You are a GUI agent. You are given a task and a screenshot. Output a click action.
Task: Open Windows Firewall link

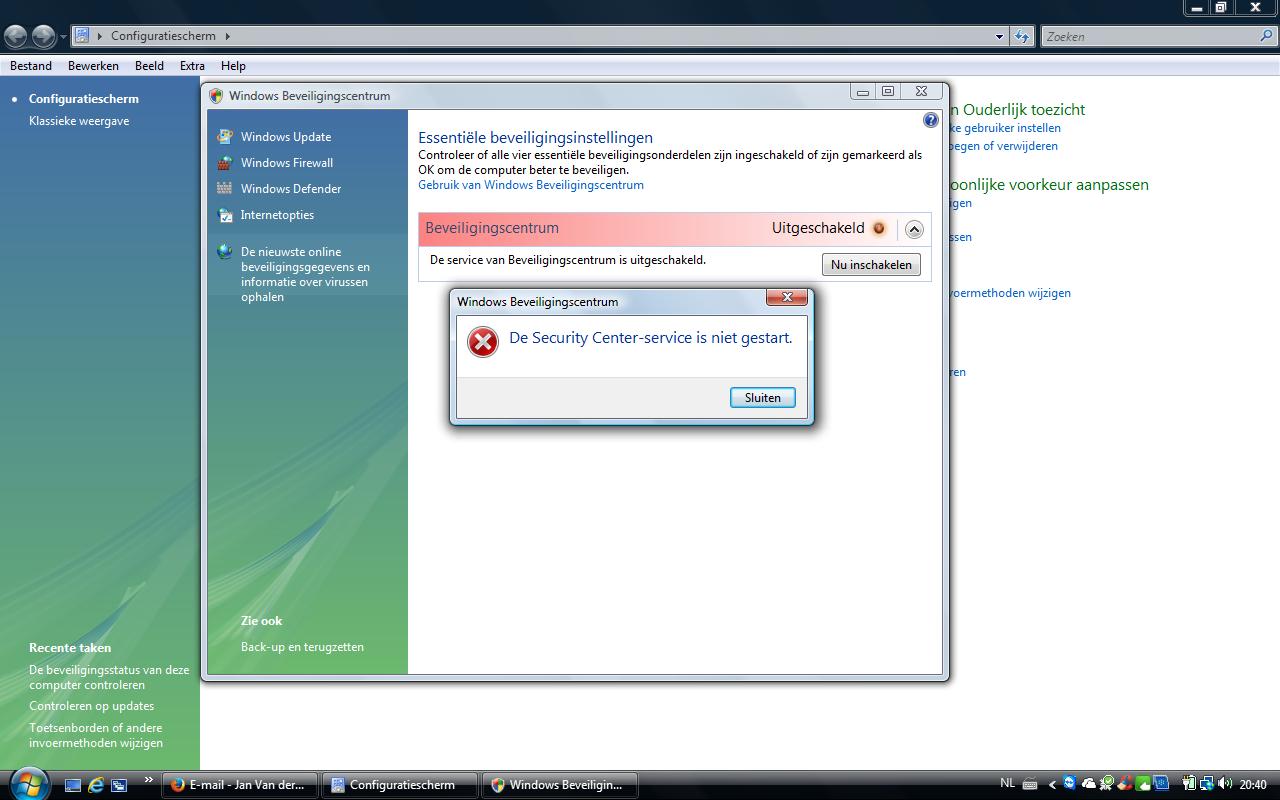click(286, 163)
